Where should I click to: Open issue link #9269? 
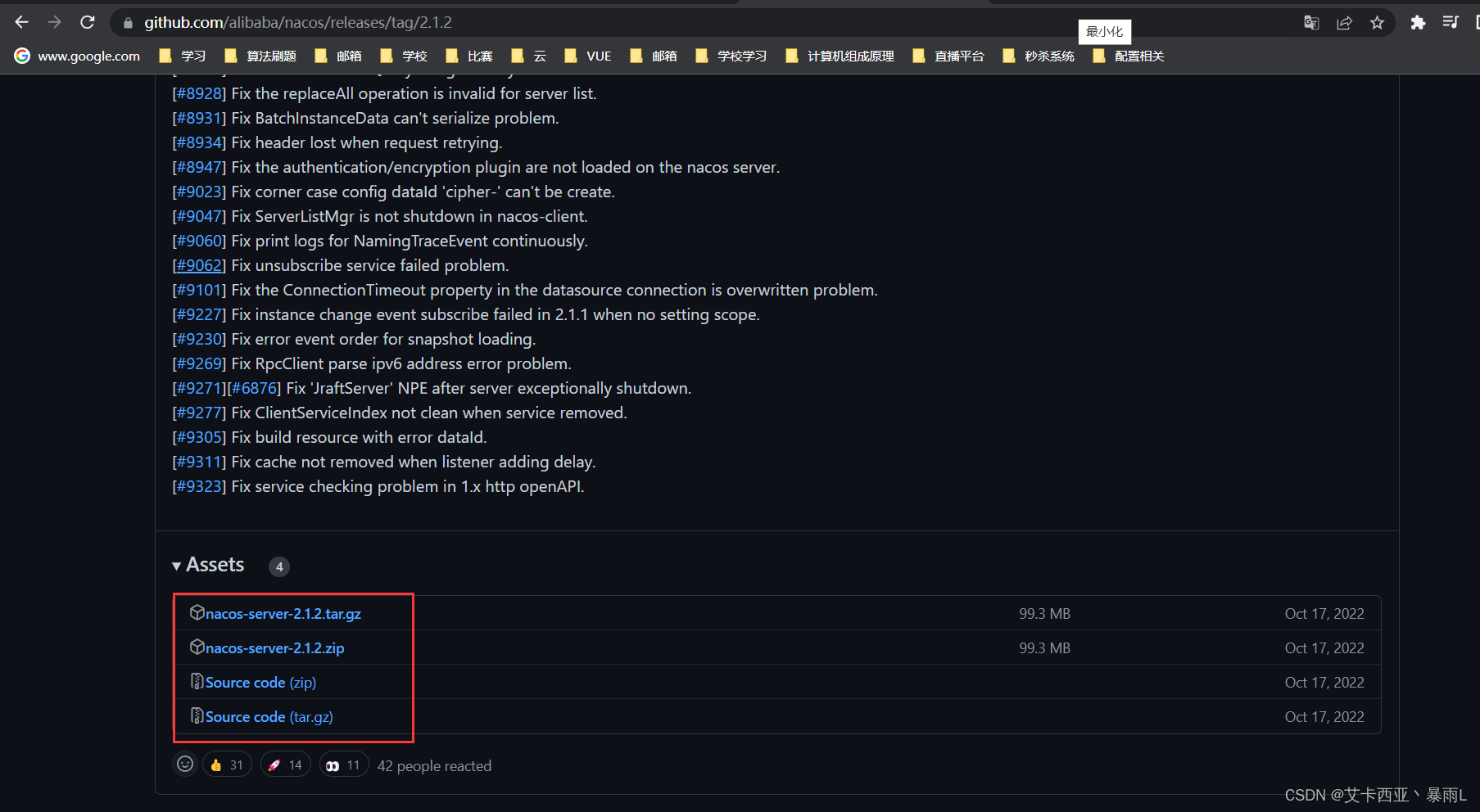coord(199,363)
